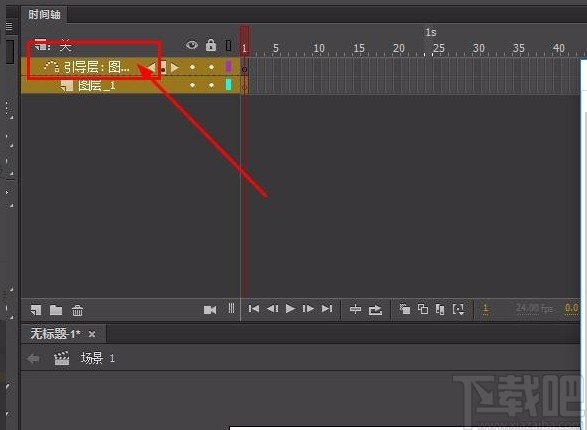The image size is (587, 430).
Task: Click the motion guide icon on 引导层
Action: (51, 67)
